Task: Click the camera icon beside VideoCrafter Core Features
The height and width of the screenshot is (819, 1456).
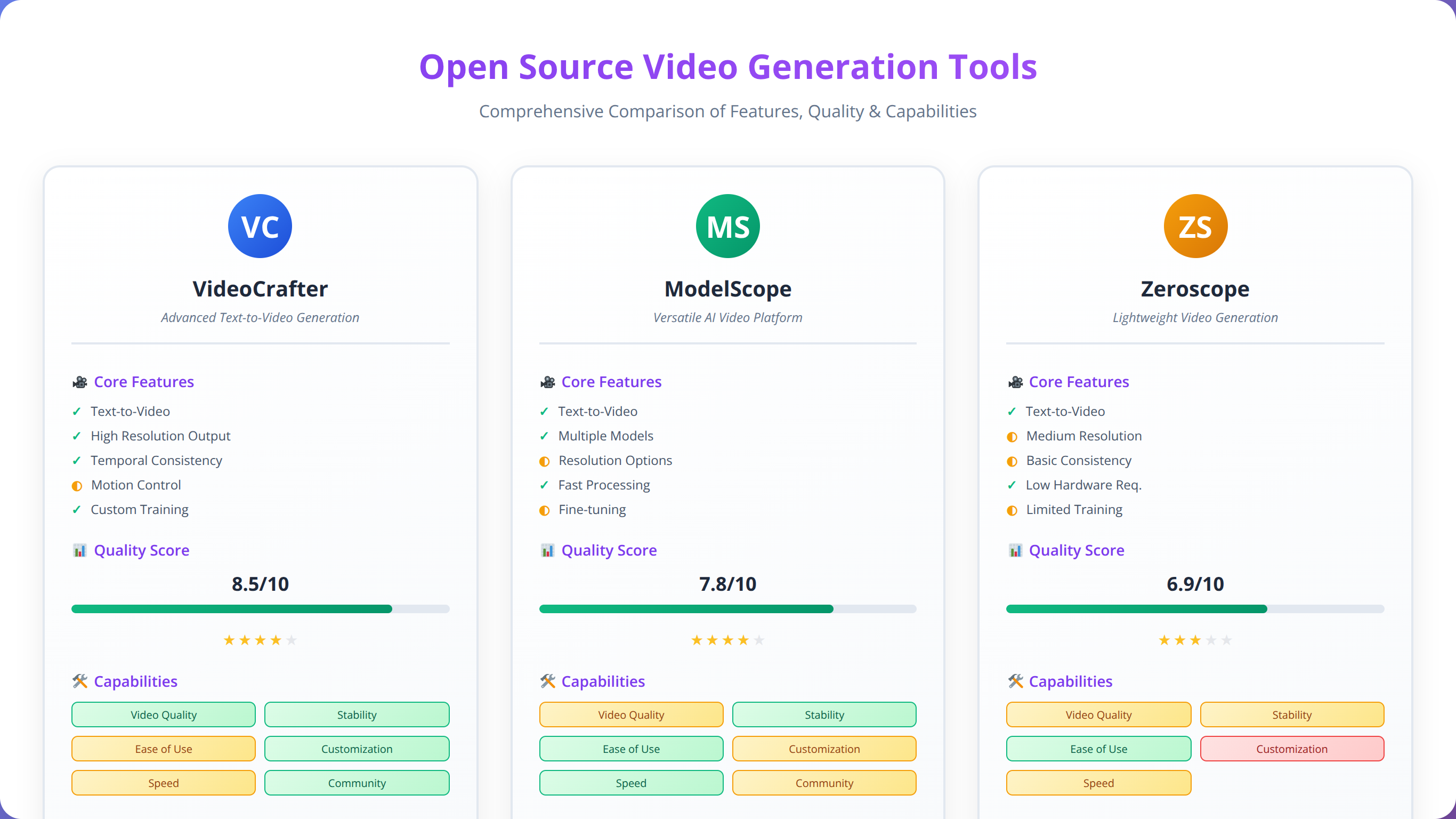Action: 80,382
